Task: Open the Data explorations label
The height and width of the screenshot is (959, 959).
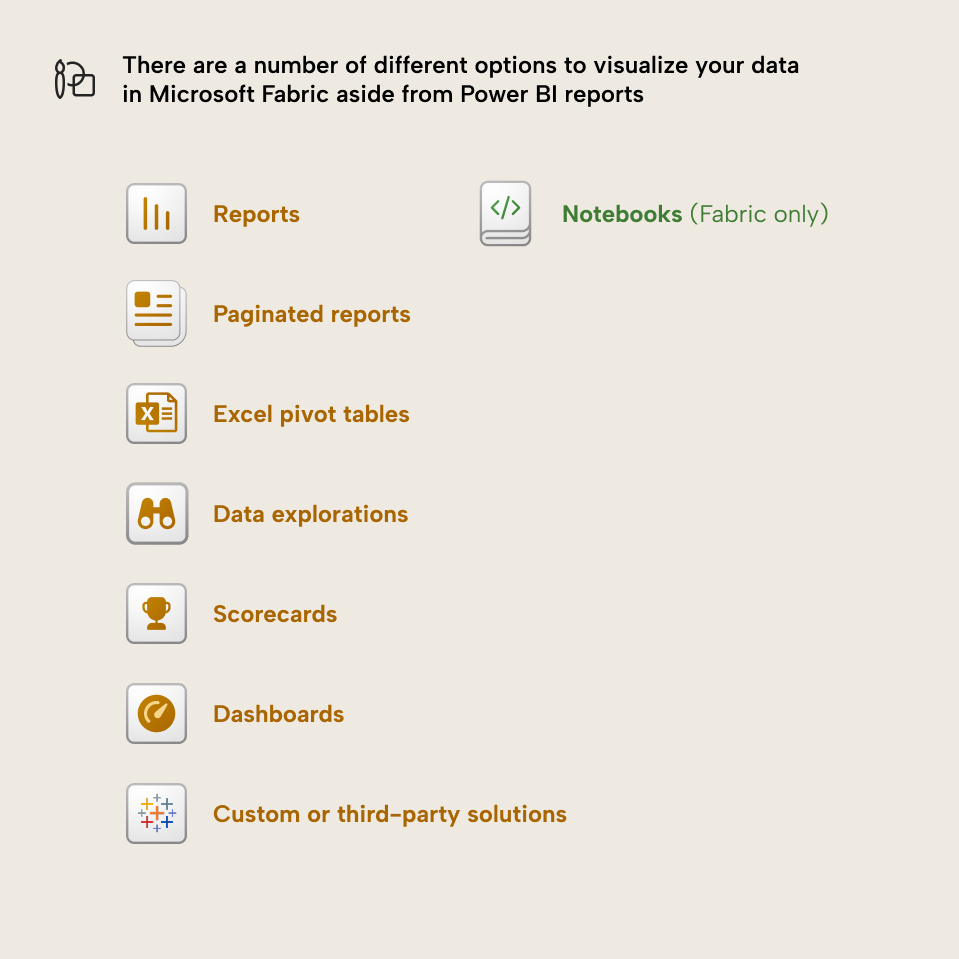Action: (310, 514)
